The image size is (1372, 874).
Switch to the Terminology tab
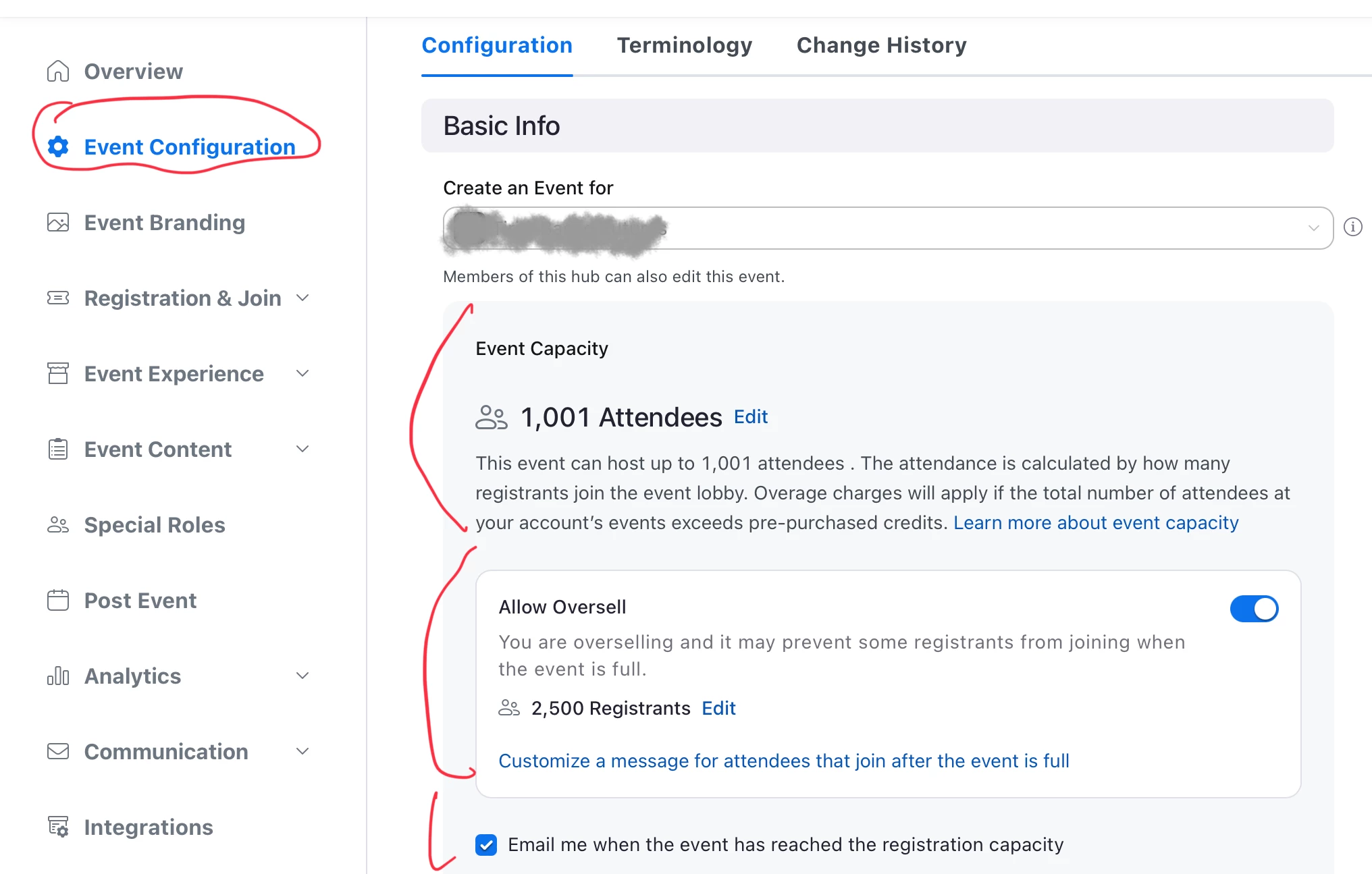[684, 45]
